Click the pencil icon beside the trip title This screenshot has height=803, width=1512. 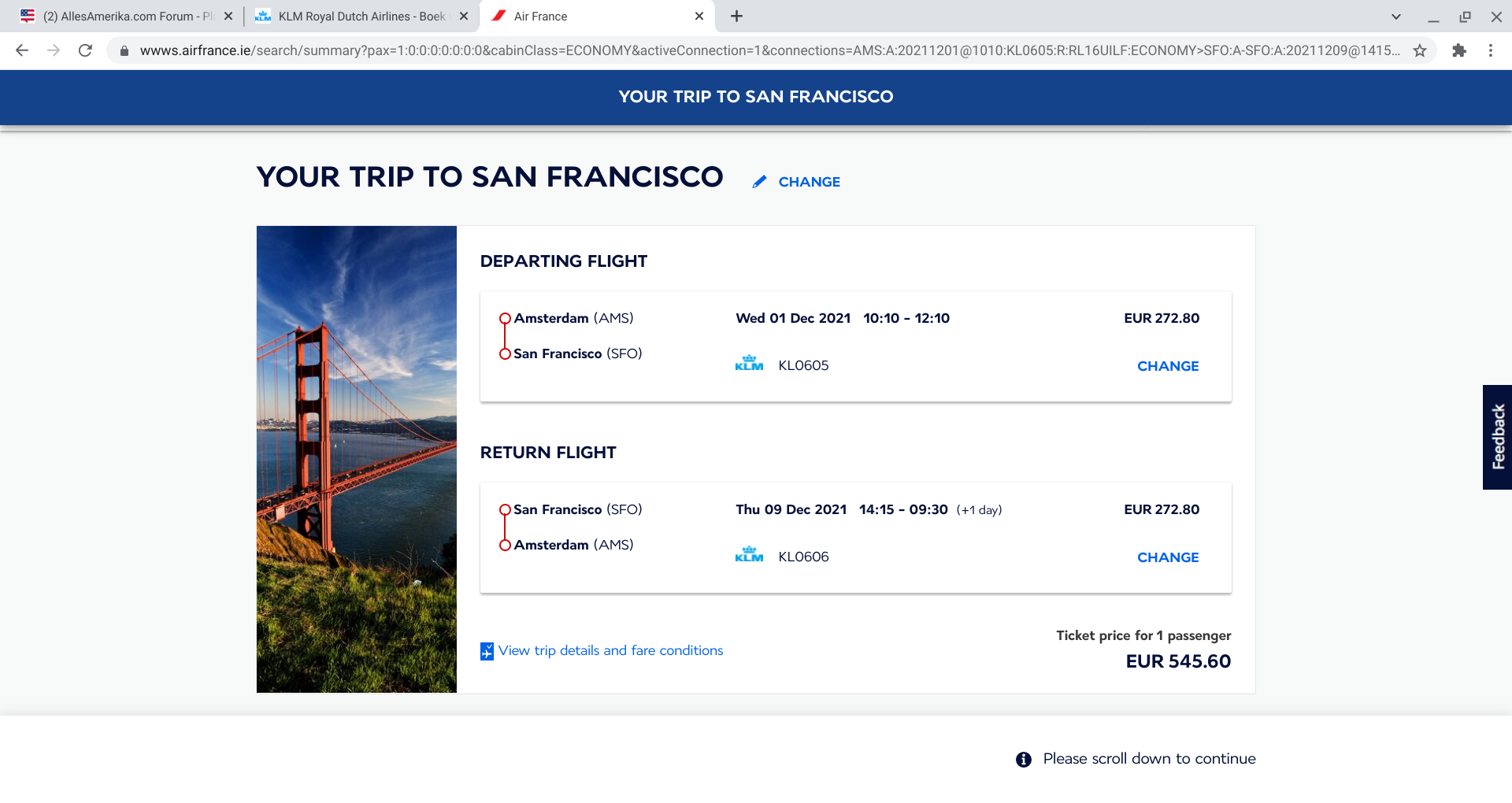(x=759, y=182)
